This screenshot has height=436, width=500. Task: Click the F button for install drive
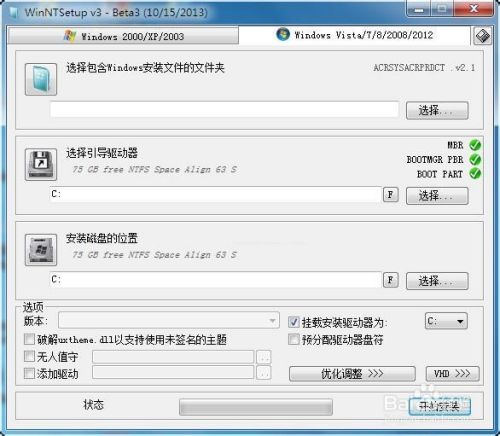(x=391, y=280)
